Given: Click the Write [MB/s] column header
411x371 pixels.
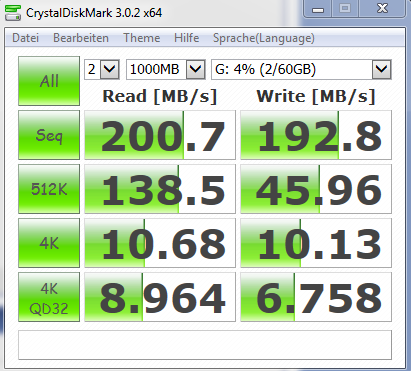Looking at the screenshot, I should coord(316,96).
